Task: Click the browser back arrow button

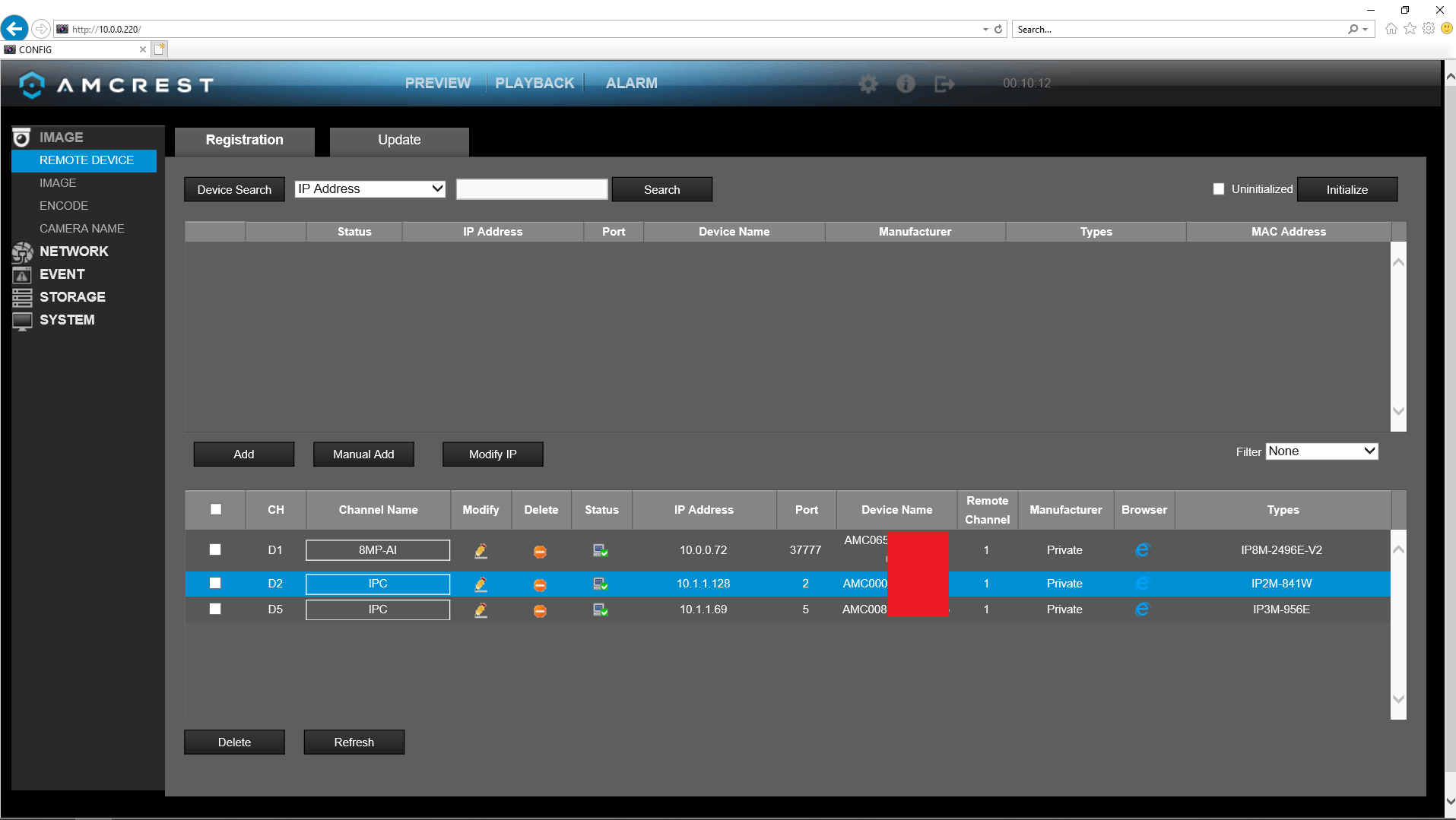Action: (x=14, y=29)
